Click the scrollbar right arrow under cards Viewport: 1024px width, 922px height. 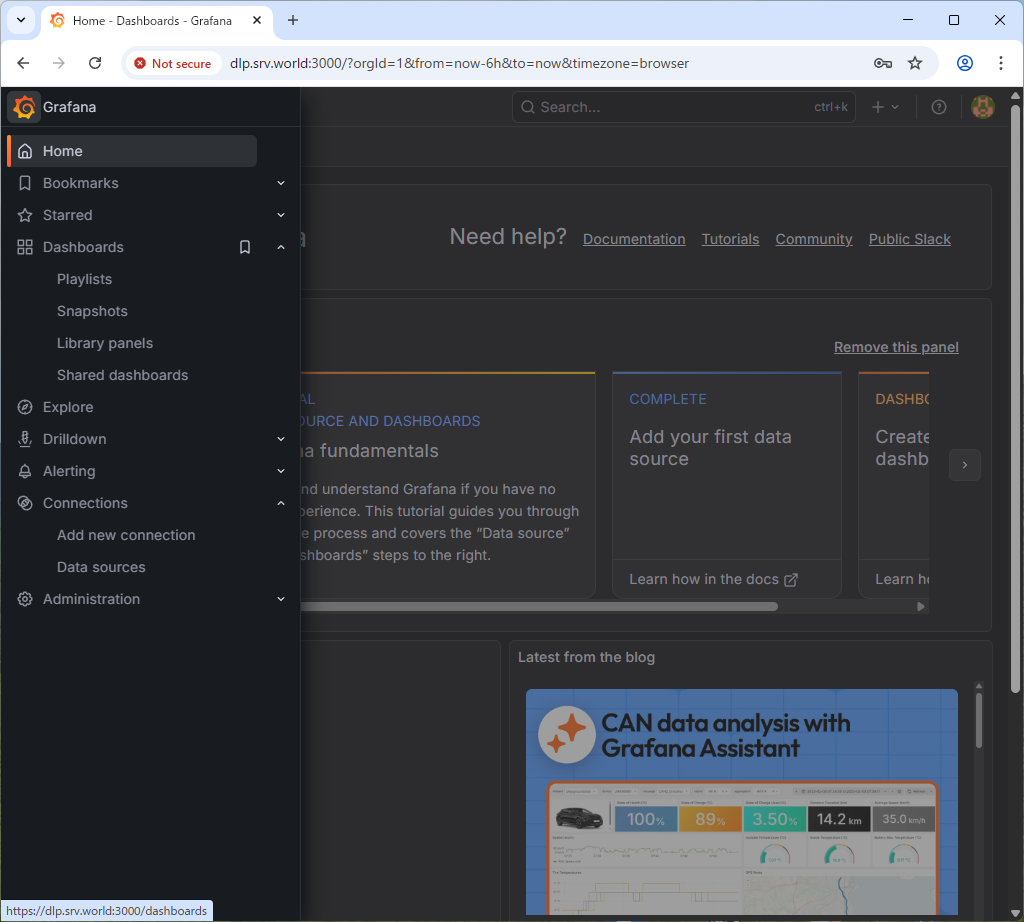[920, 607]
